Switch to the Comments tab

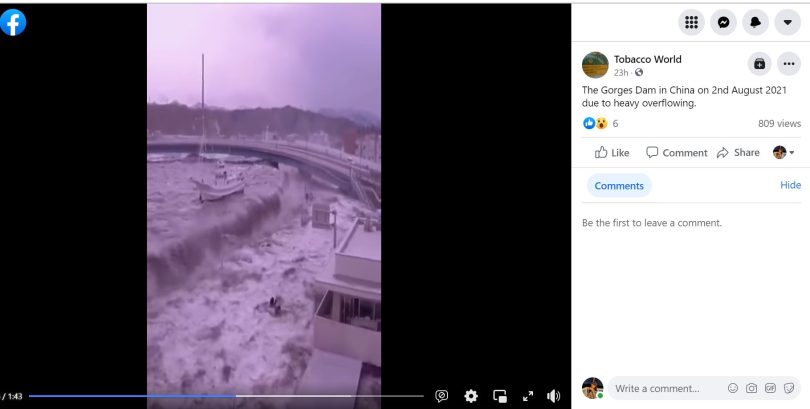click(x=619, y=185)
